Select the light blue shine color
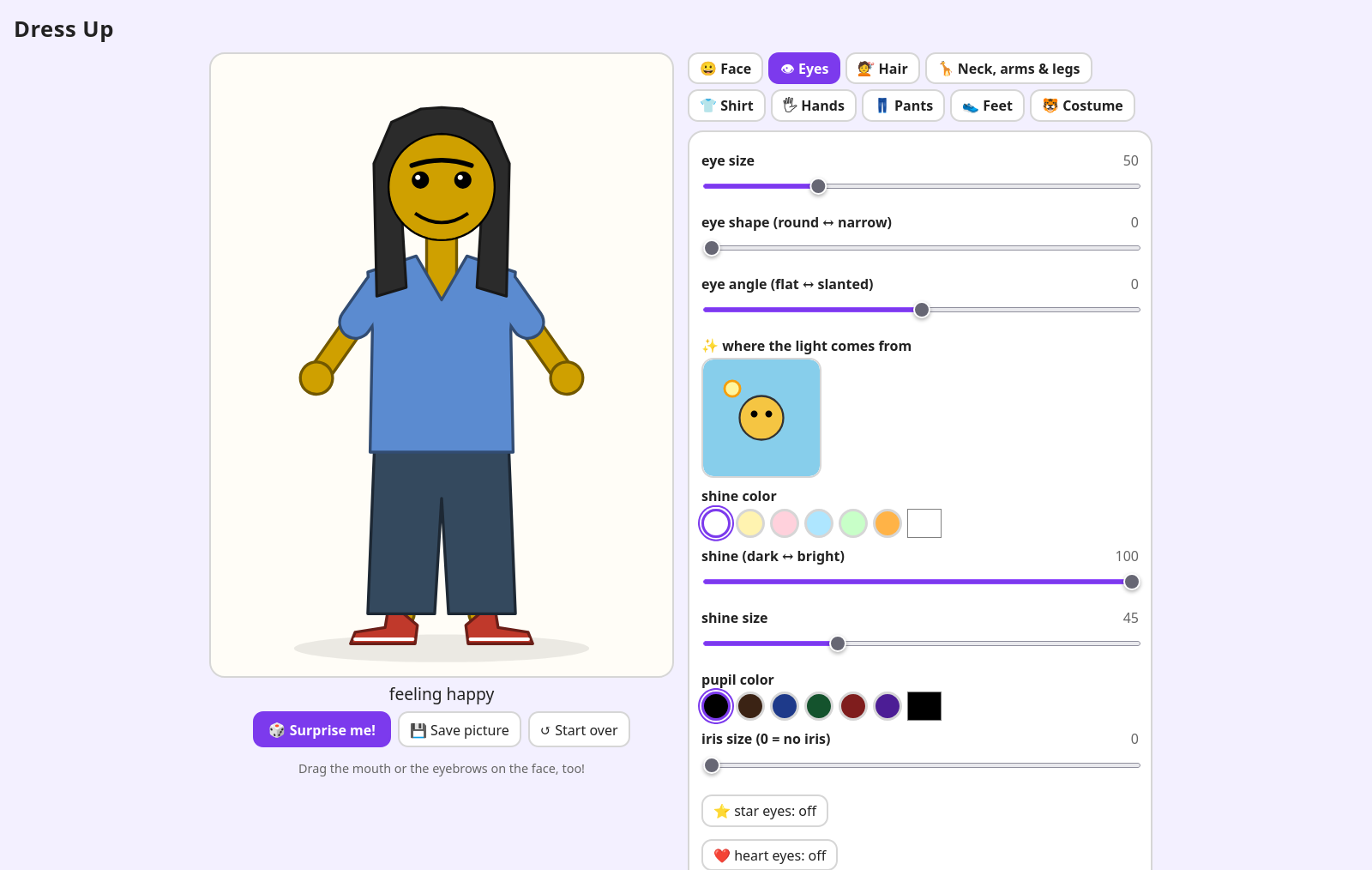 pos(819,523)
